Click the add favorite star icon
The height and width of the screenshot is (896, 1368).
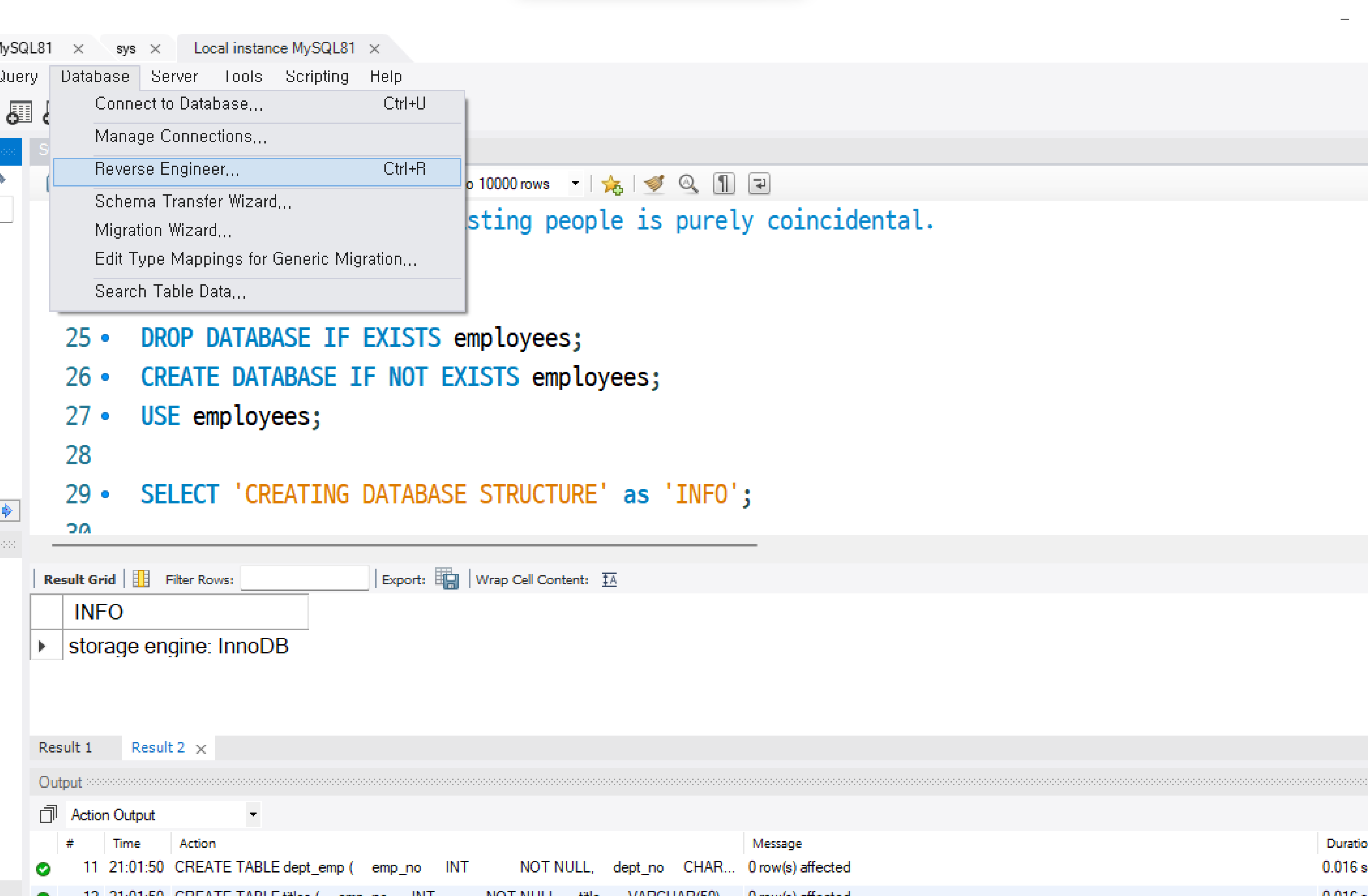[611, 184]
